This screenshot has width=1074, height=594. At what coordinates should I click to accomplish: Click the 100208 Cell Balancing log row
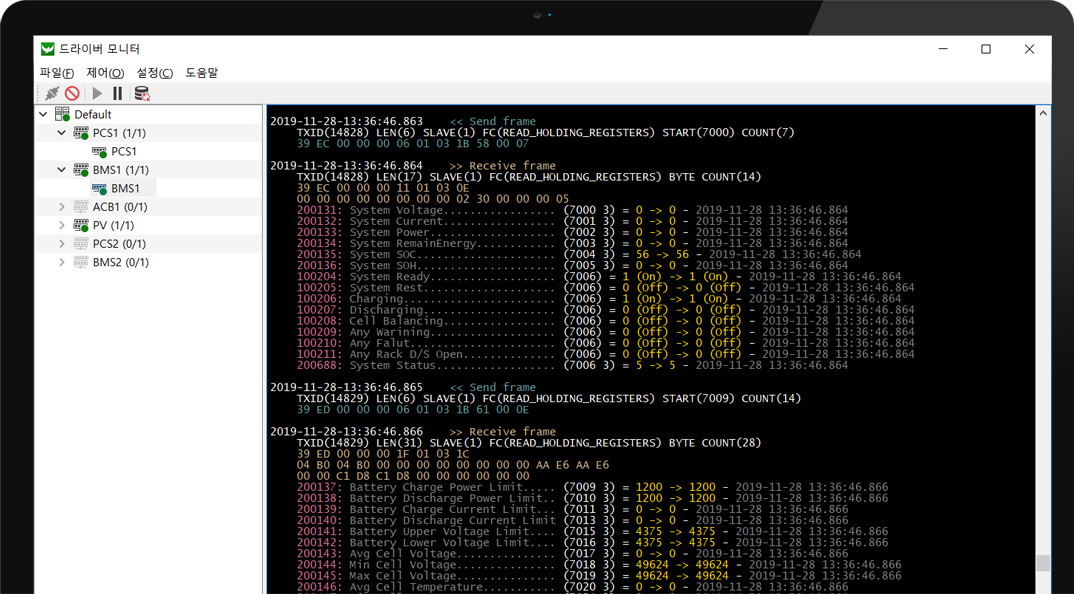(605, 321)
